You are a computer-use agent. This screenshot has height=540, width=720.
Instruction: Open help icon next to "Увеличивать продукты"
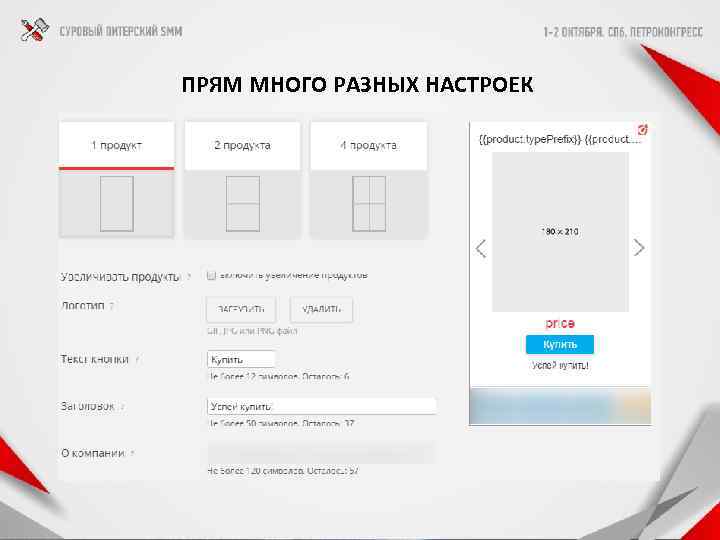189,277
